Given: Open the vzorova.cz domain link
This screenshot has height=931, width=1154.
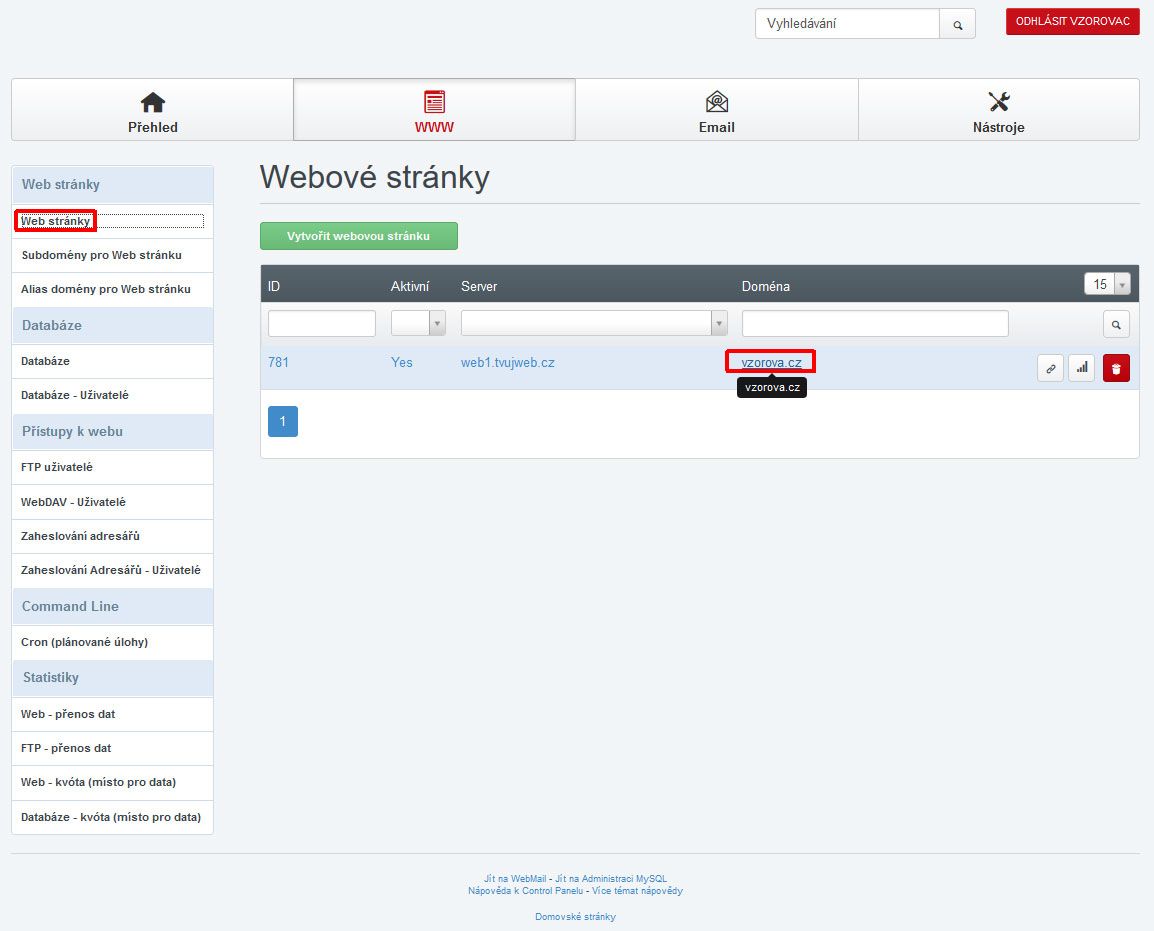Looking at the screenshot, I should (x=771, y=362).
